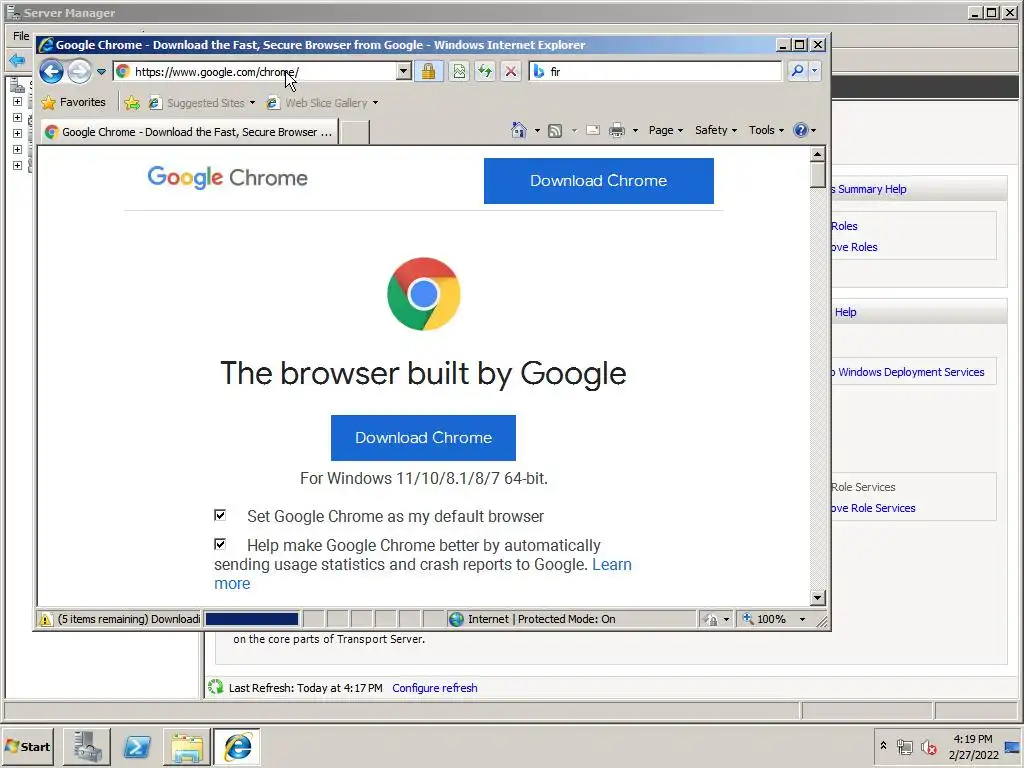Screen dimensions: 1024x768
Task: Open the Safety menu
Action: click(x=716, y=130)
